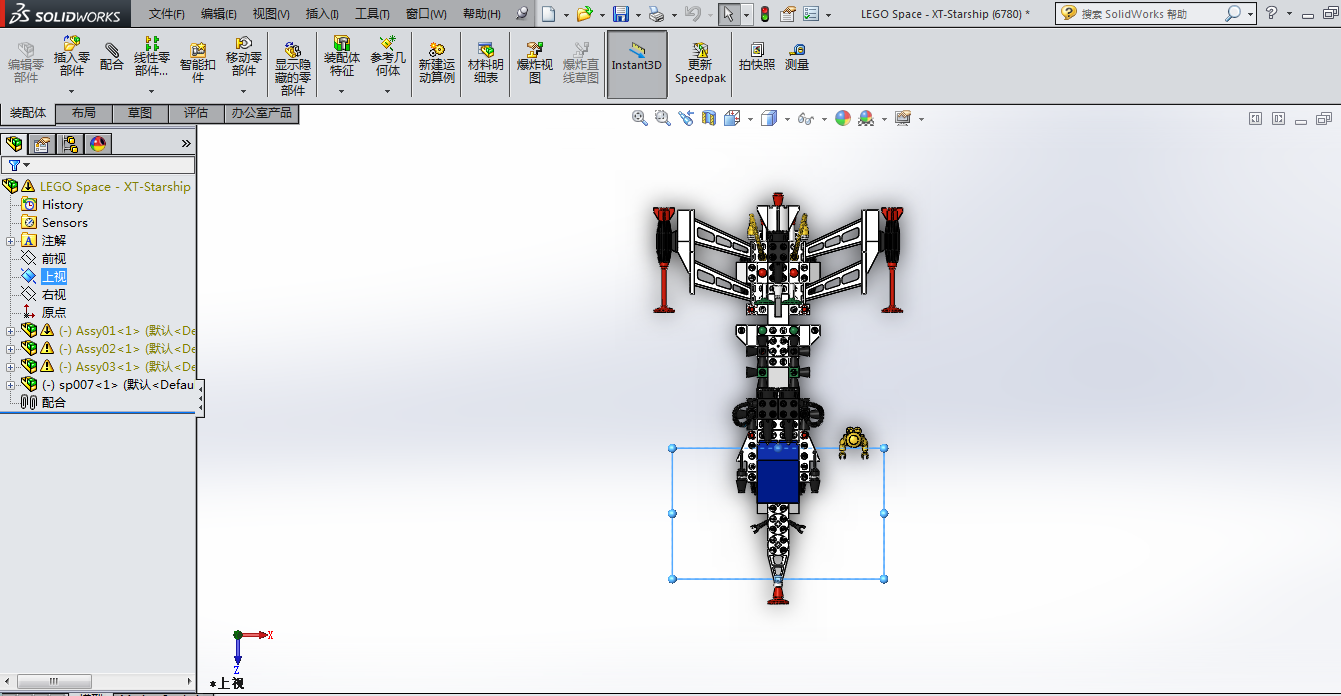Select the 测量 (Measure) tool

[797, 57]
